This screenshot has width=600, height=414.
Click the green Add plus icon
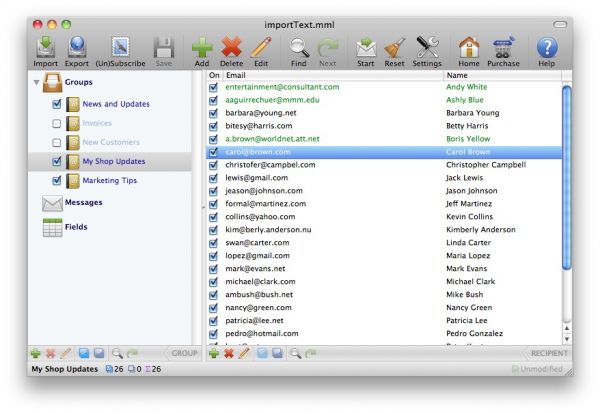click(x=202, y=48)
